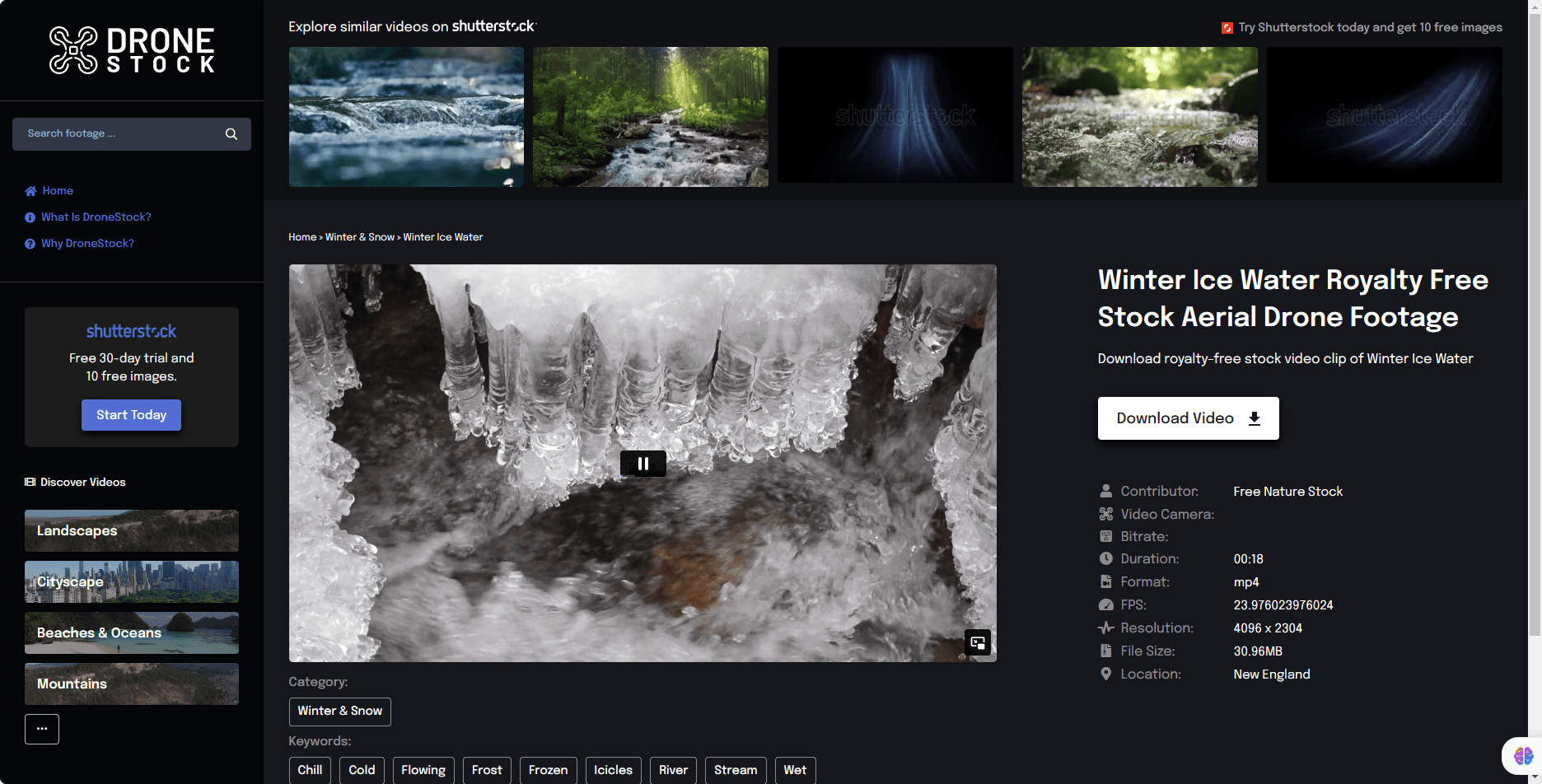The width and height of the screenshot is (1542, 784).
Task: Open the Home sidebar link
Action: [58, 191]
